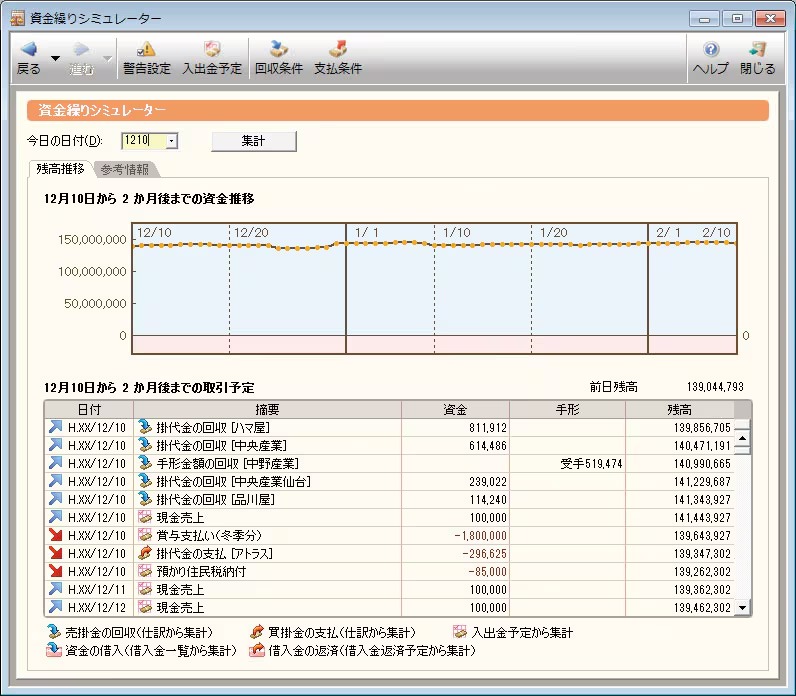Viewport: 796px width, 696px height.
Task: Click the 集計 button
Action: pyautogui.click(x=254, y=141)
